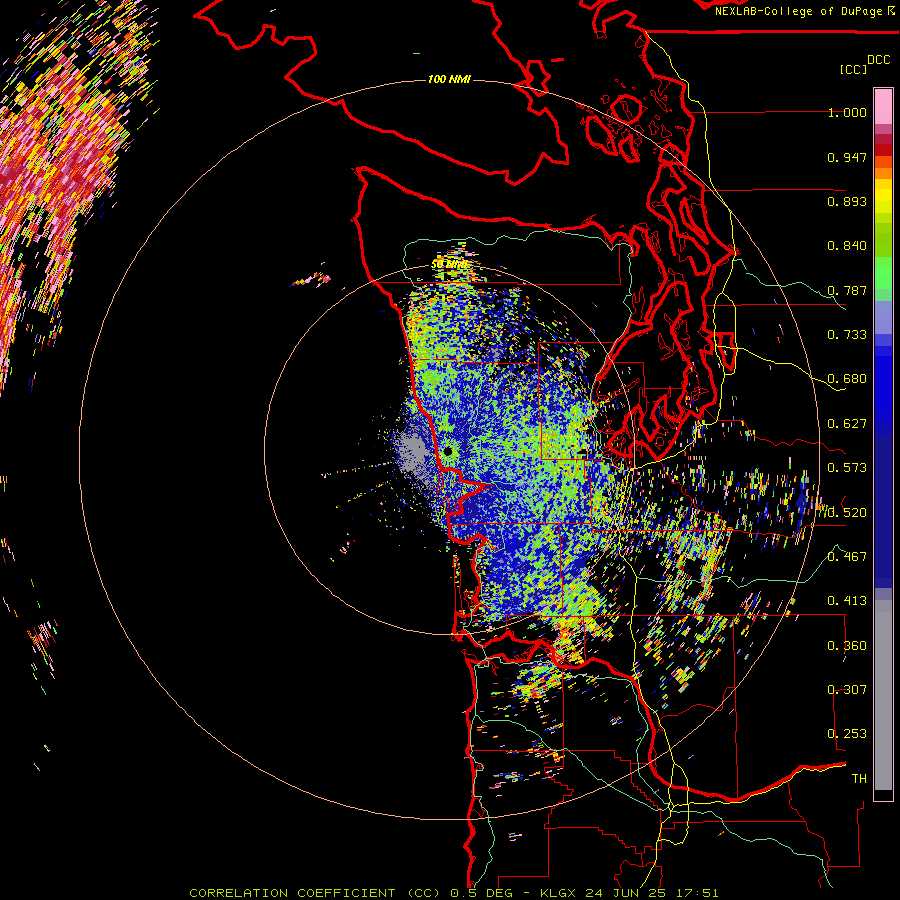Image resolution: width=900 pixels, height=900 pixels.
Task: Pick the bright green colorbar segment
Action: tap(883, 273)
